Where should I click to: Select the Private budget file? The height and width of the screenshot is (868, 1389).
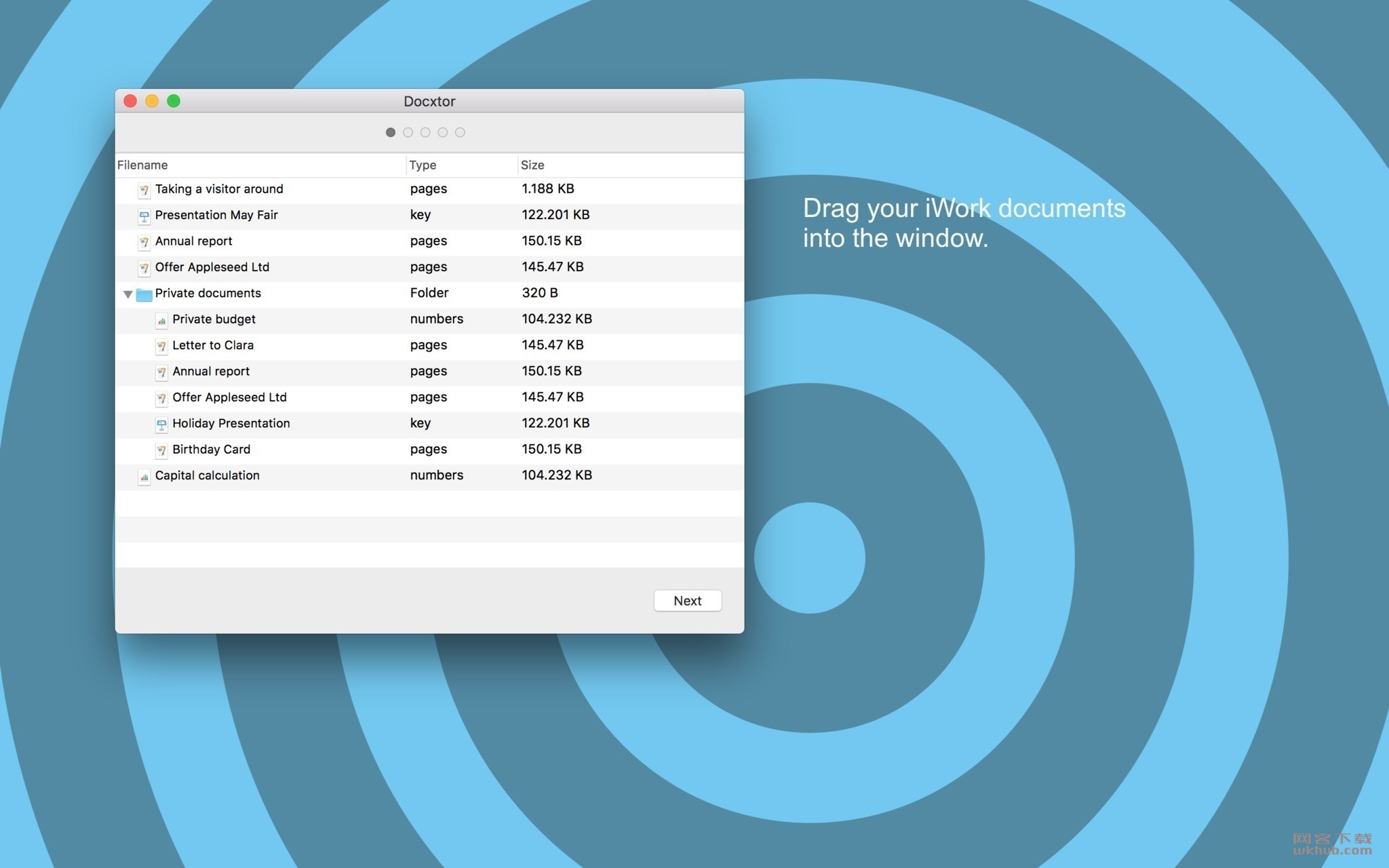coord(429,320)
